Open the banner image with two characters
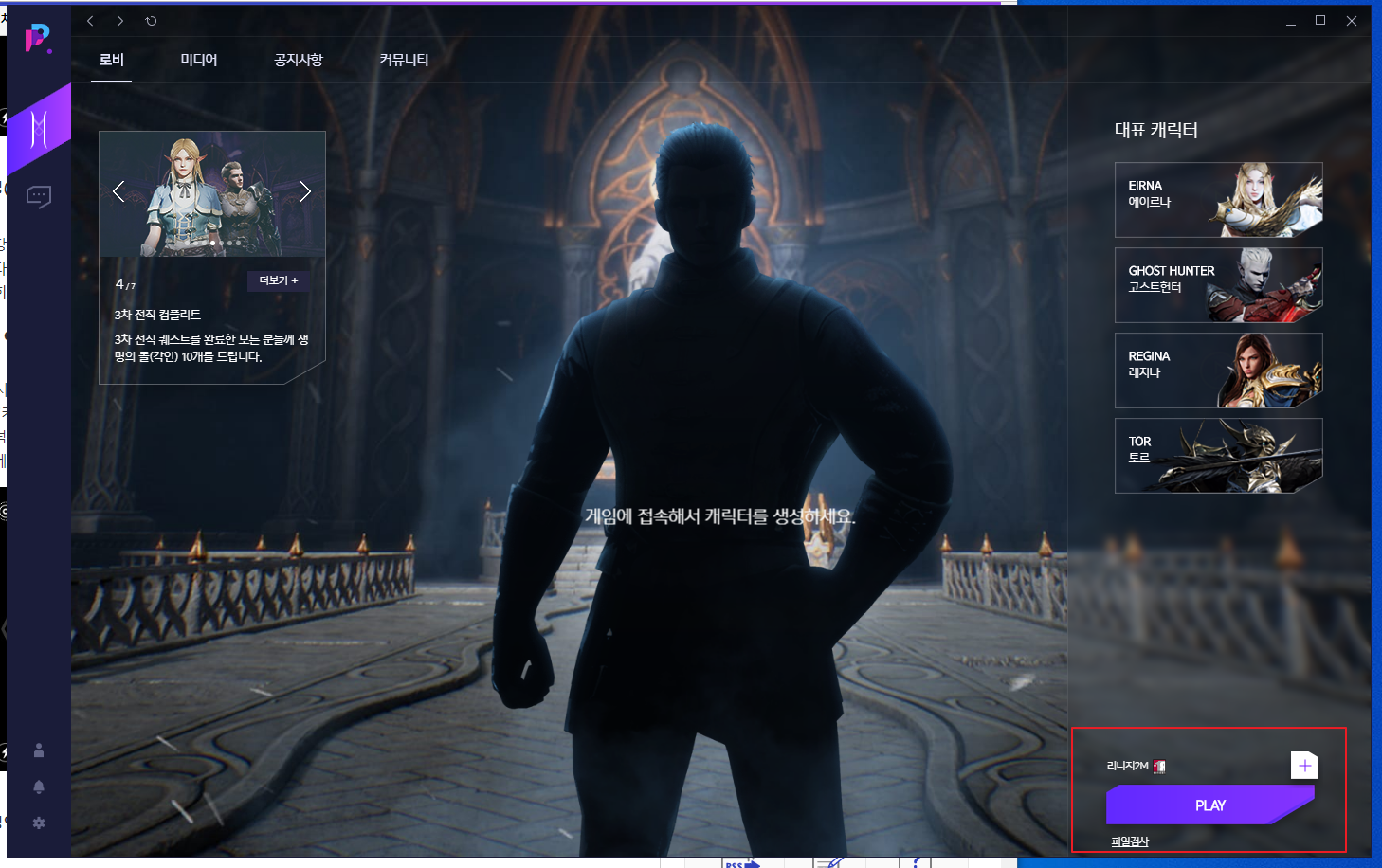 [212, 194]
